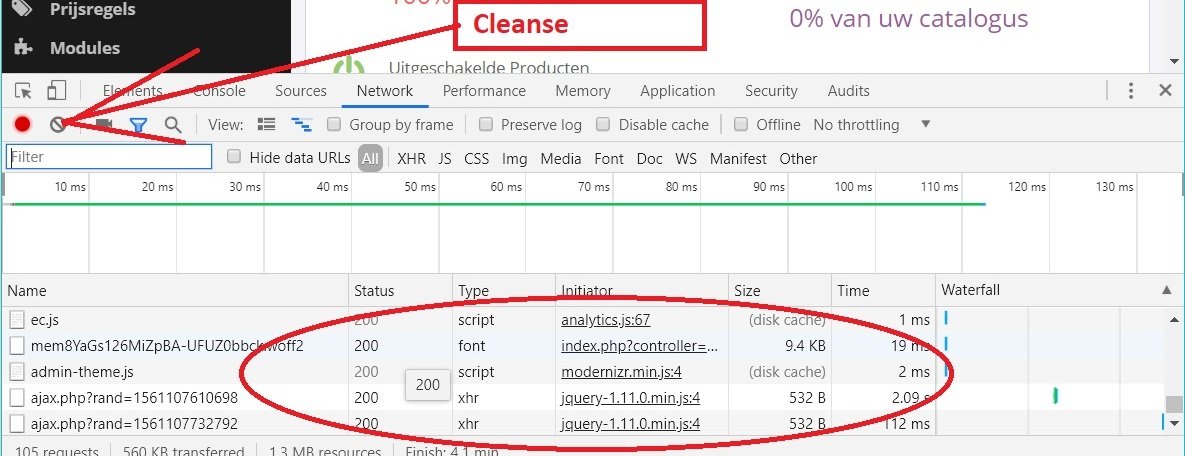This screenshot has width=1185, height=456.
Task: Enable the Preserve log checkbox
Action: coord(486,125)
